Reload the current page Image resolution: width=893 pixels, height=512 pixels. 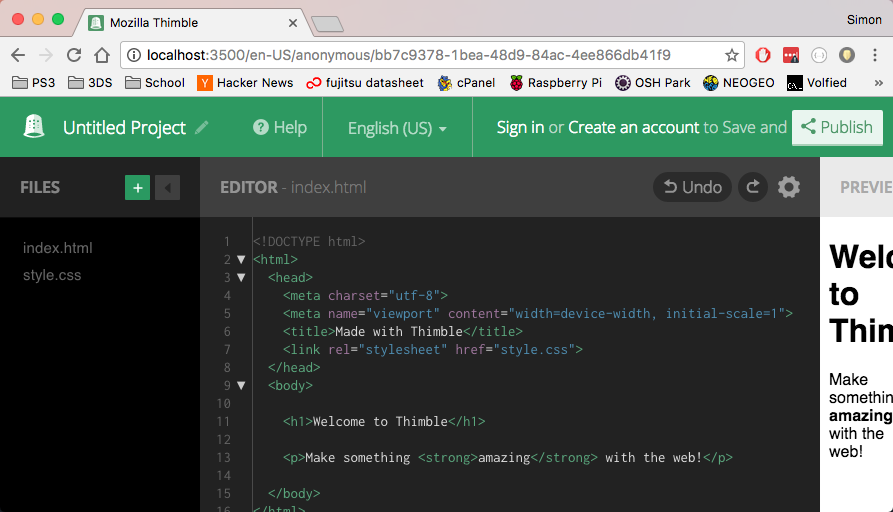coord(74,55)
